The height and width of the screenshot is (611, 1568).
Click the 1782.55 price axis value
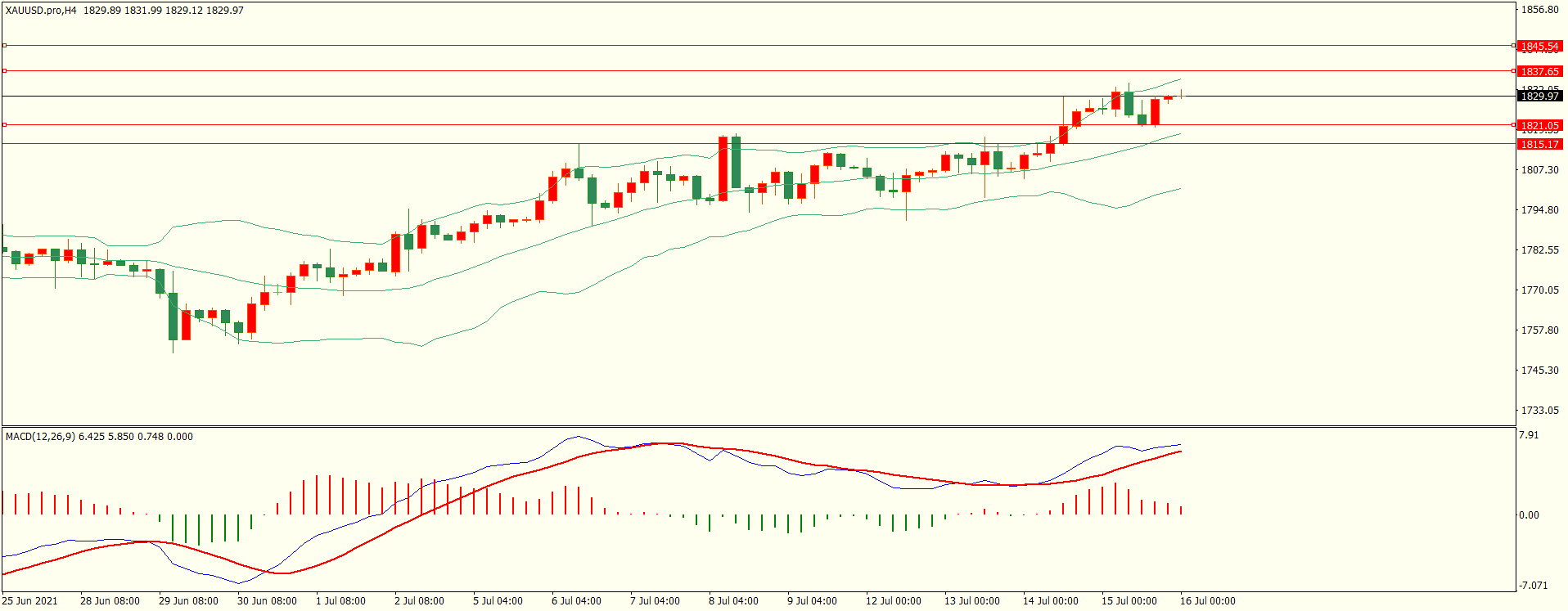(1539, 250)
